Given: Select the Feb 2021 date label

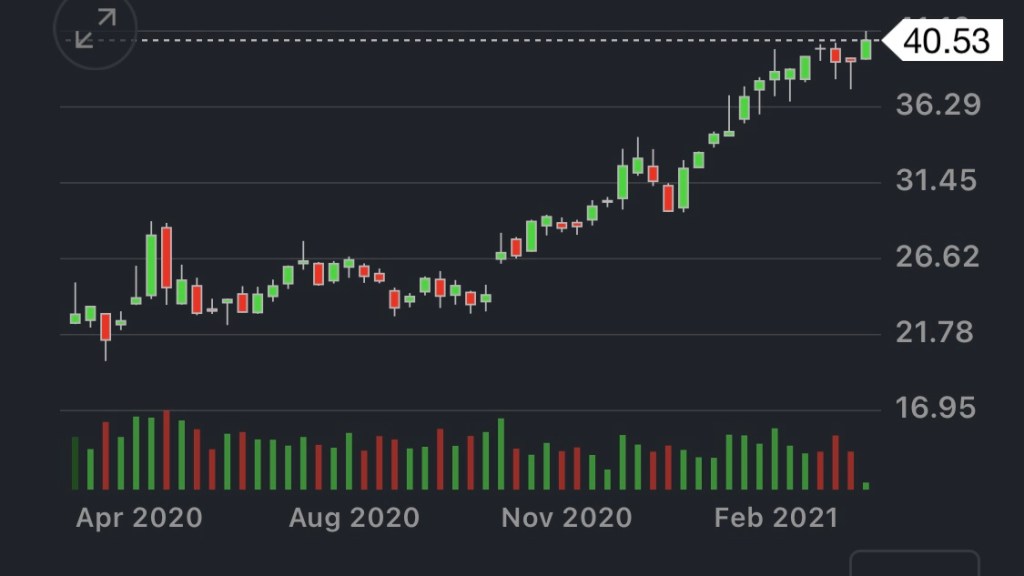Looking at the screenshot, I should click(x=776, y=518).
